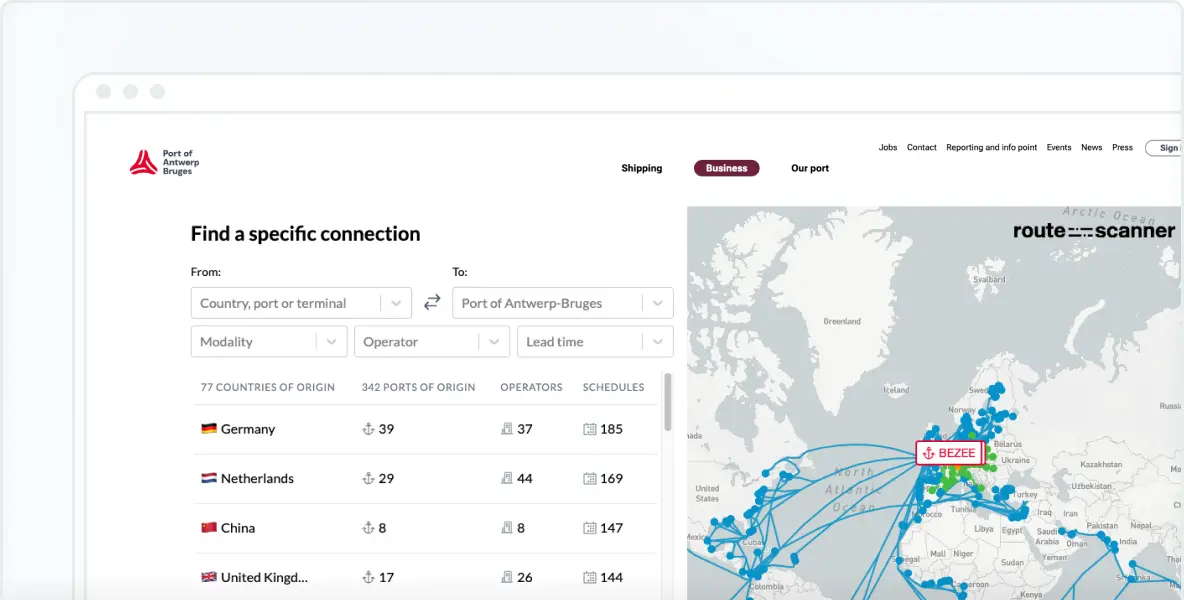Click the Port of Antwerp Bruges logo

(164, 163)
